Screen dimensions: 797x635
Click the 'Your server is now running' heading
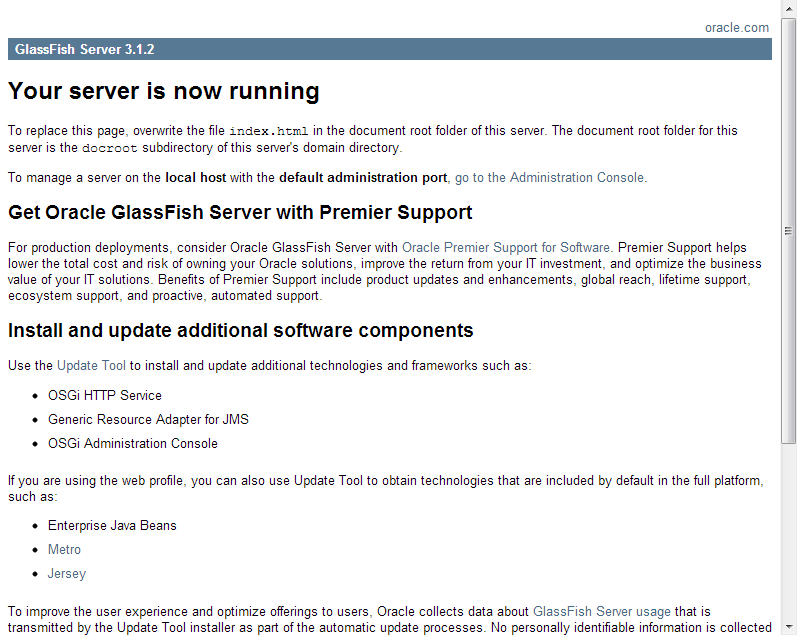[x=164, y=92]
